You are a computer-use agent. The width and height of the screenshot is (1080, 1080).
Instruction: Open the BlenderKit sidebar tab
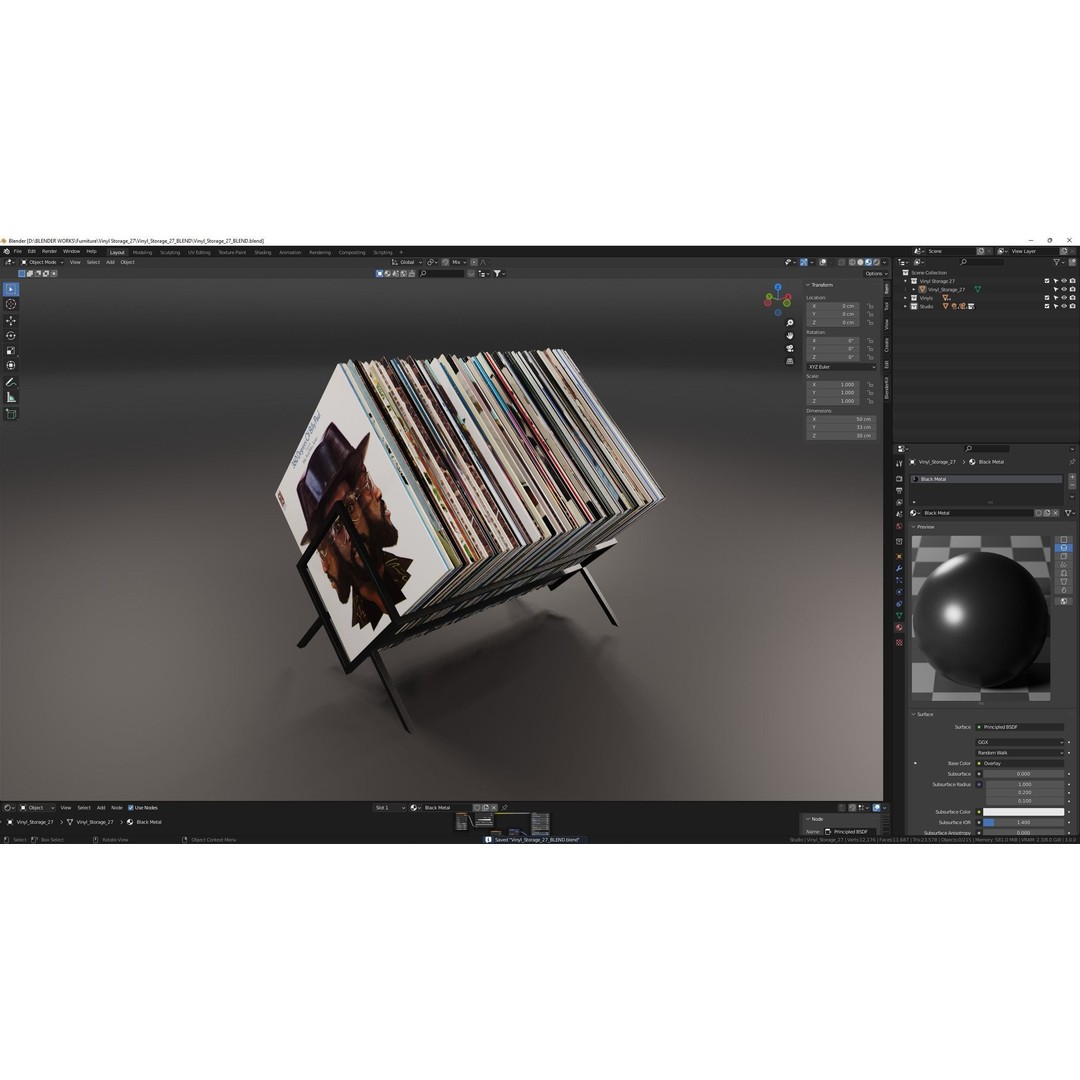coord(887,388)
